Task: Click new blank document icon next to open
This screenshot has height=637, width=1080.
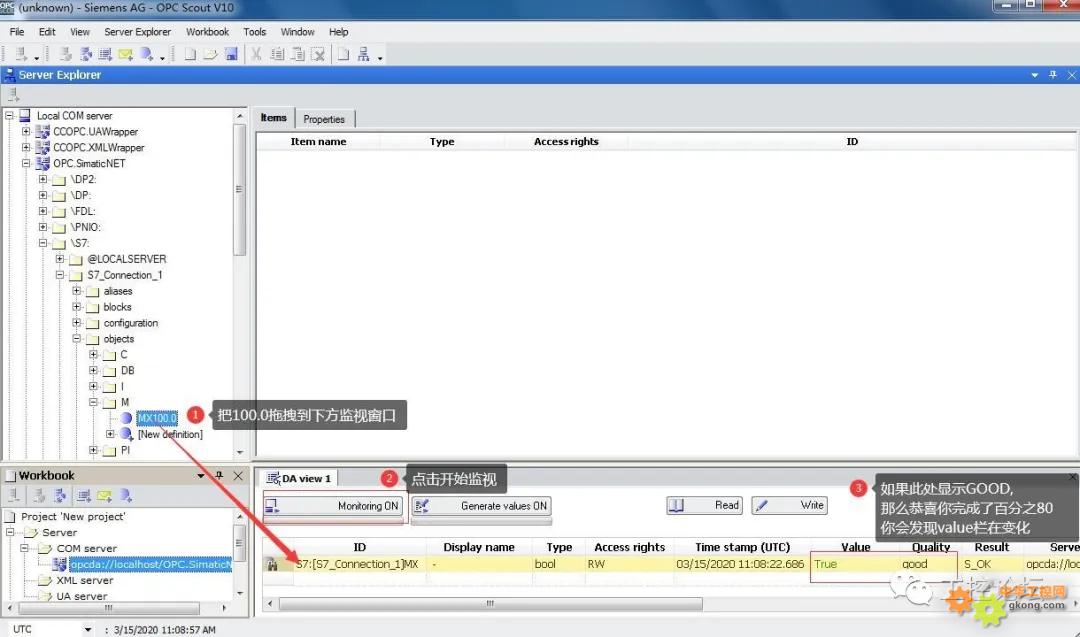Action: pyautogui.click(x=190, y=54)
